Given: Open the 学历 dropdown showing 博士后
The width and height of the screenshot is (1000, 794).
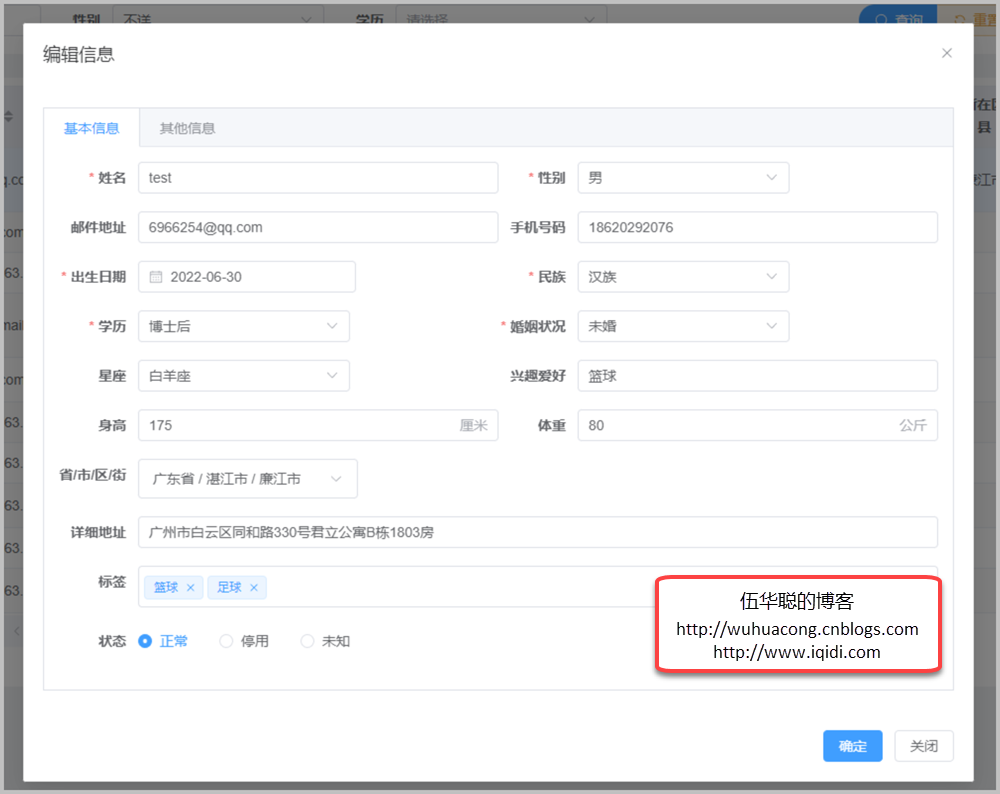Looking at the screenshot, I should pos(244,326).
